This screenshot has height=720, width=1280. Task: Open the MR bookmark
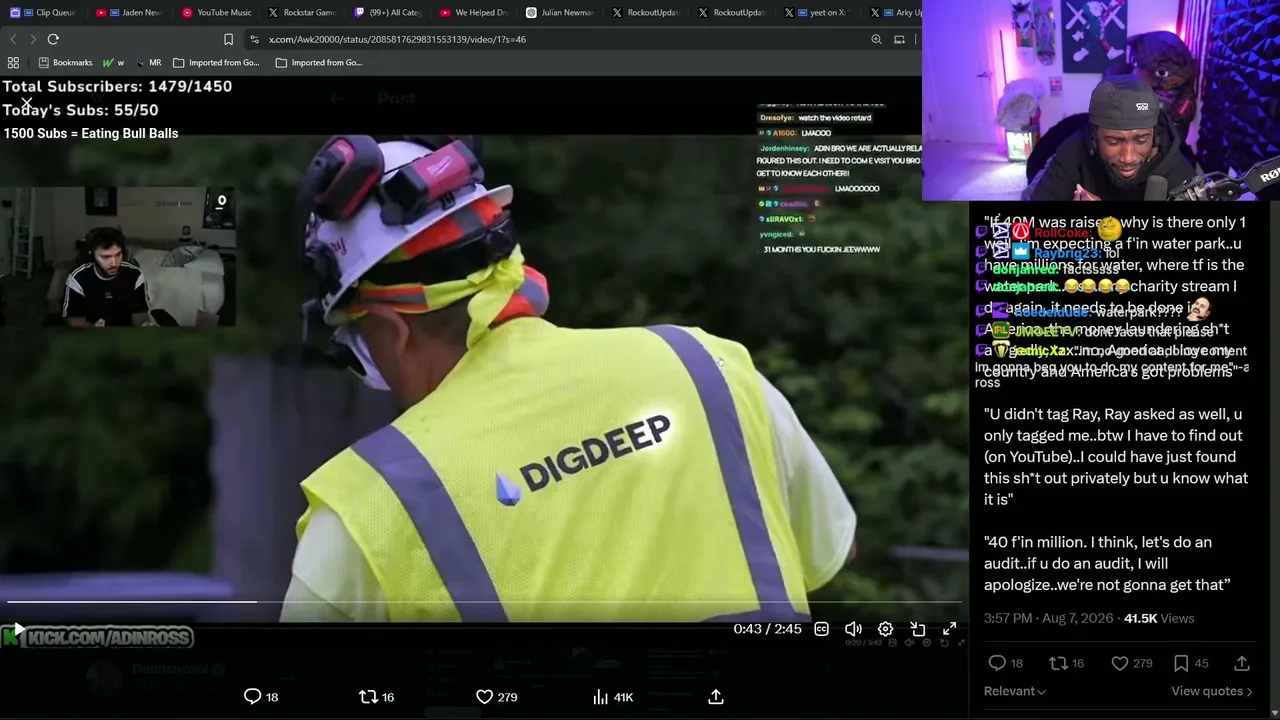pos(149,62)
